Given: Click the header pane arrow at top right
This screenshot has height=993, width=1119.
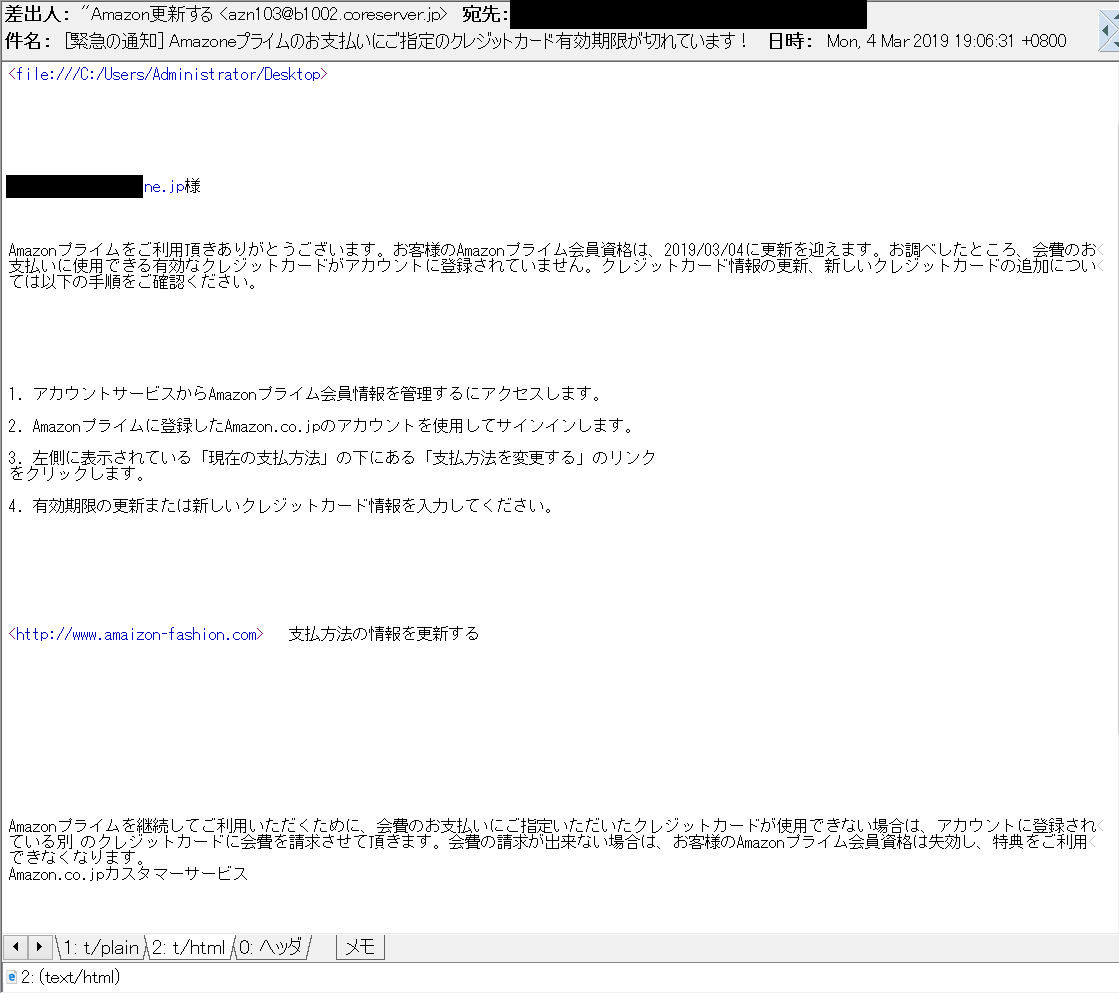Looking at the screenshot, I should [x=1108, y=30].
